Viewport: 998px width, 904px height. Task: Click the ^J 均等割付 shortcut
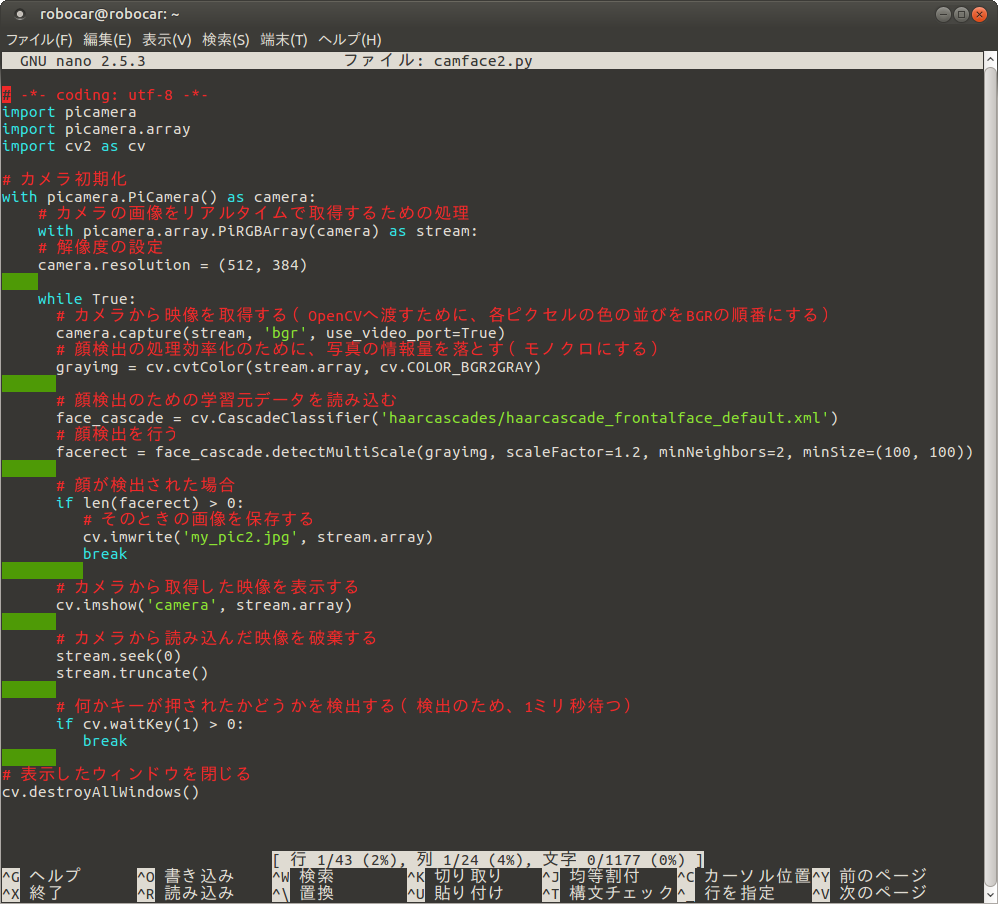(591, 876)
